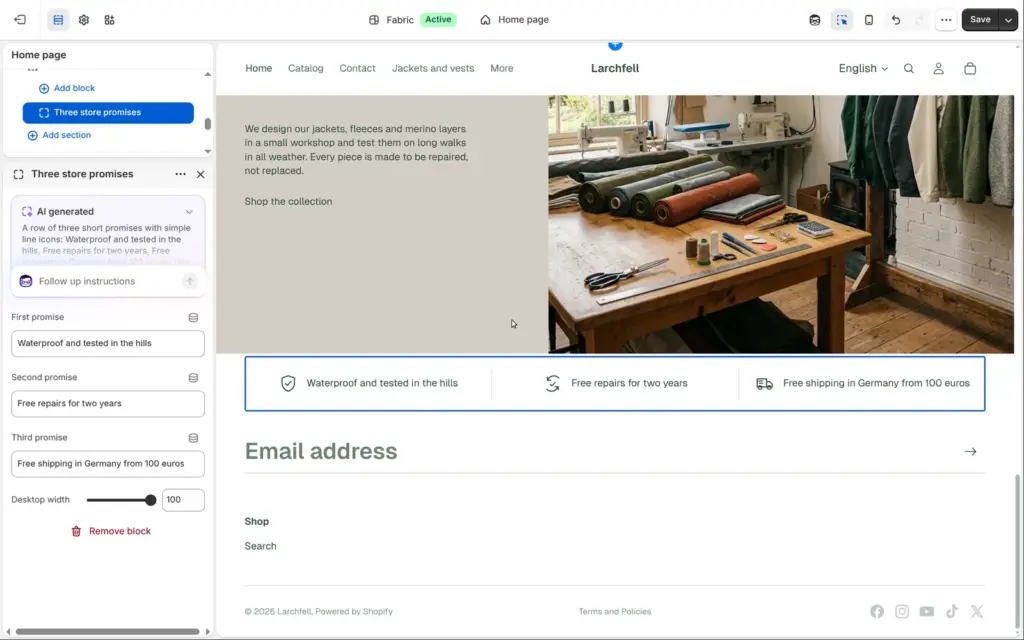Click the sidebar tree scroll up arrow
The height and width of the screenshot is (640, 1024).
tap(208, 74)
